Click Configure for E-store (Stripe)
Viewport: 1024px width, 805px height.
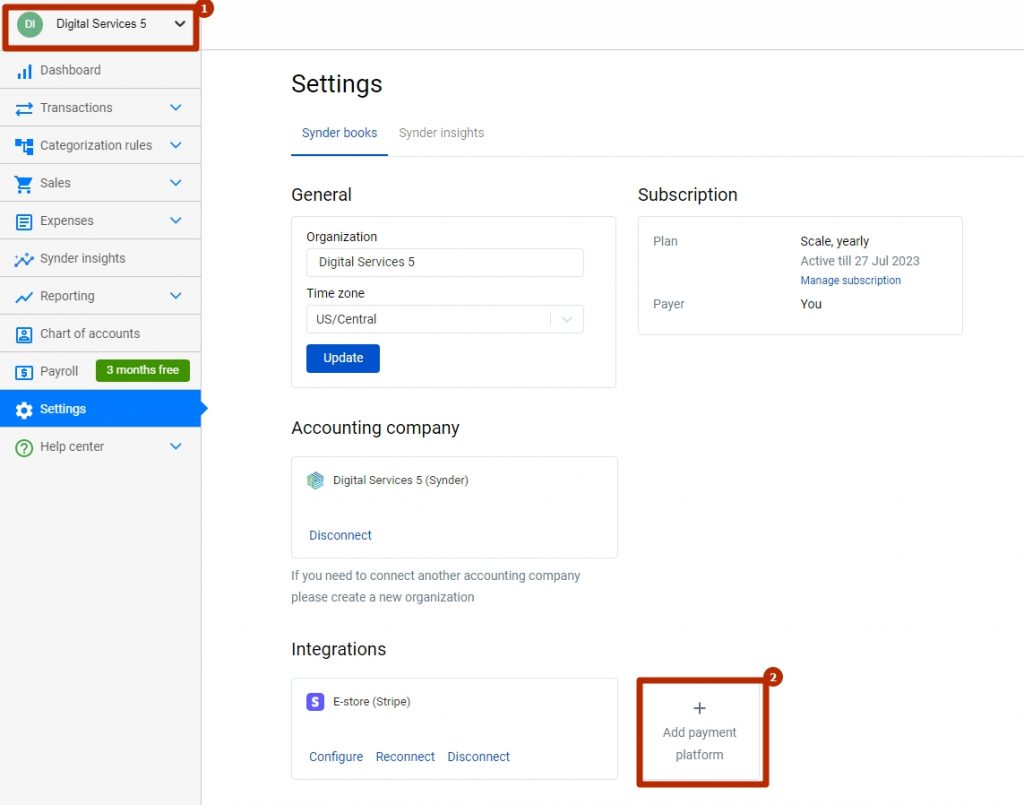tap(336, 757)
